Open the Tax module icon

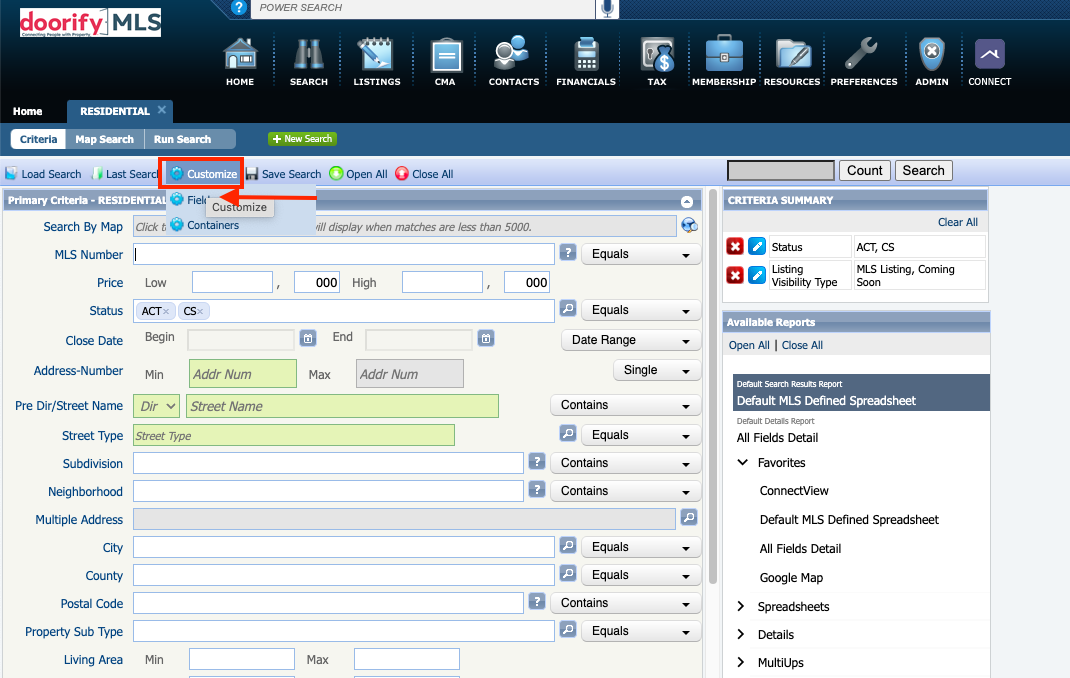tap(657, 55)
